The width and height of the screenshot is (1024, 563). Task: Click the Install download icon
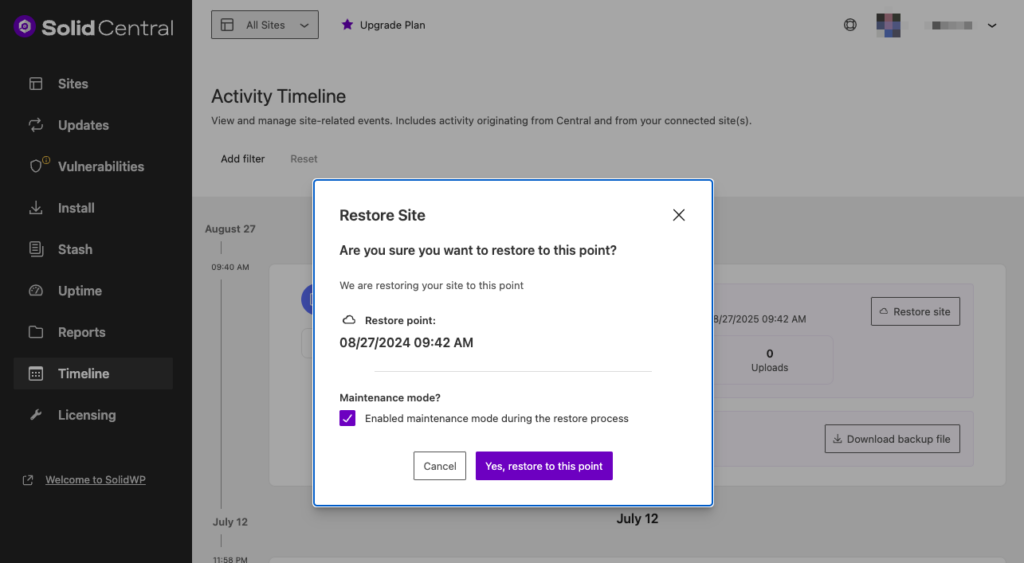[x=36, y=208]
